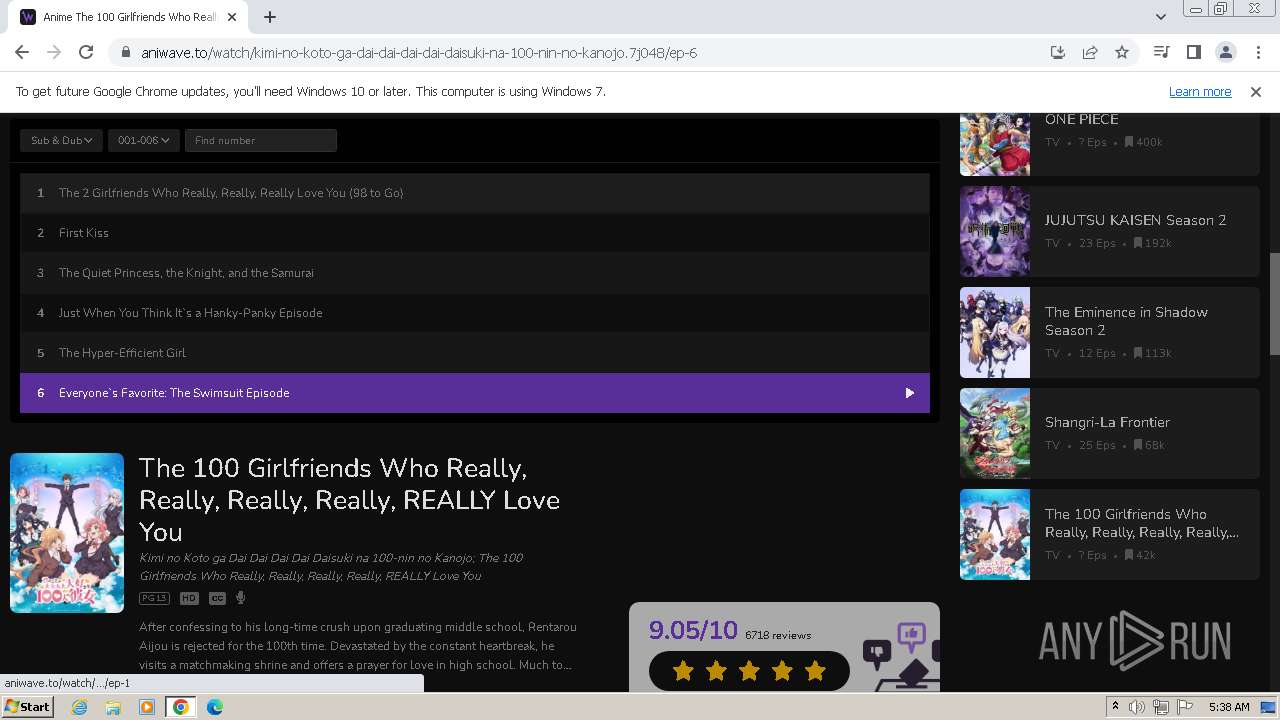Click the third gold rating star

749,671
